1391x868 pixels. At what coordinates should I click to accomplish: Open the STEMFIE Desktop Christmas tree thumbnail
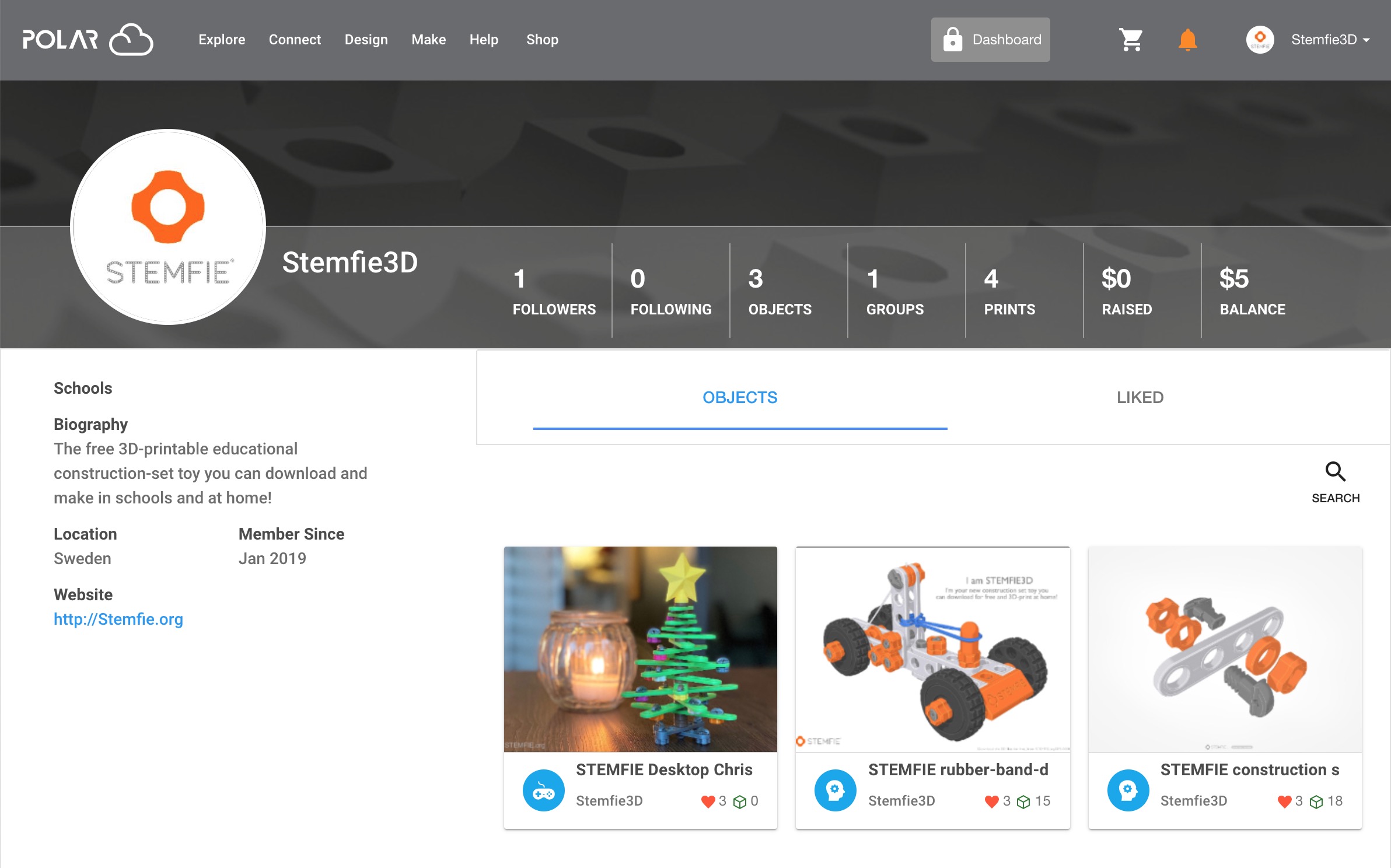pyautogui.click(x=640, y=649)
